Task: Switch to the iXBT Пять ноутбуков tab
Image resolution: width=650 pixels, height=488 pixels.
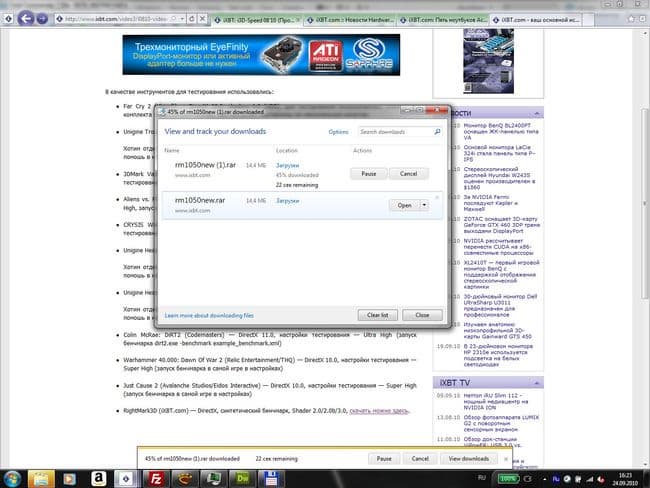Action: coord(444,20)
